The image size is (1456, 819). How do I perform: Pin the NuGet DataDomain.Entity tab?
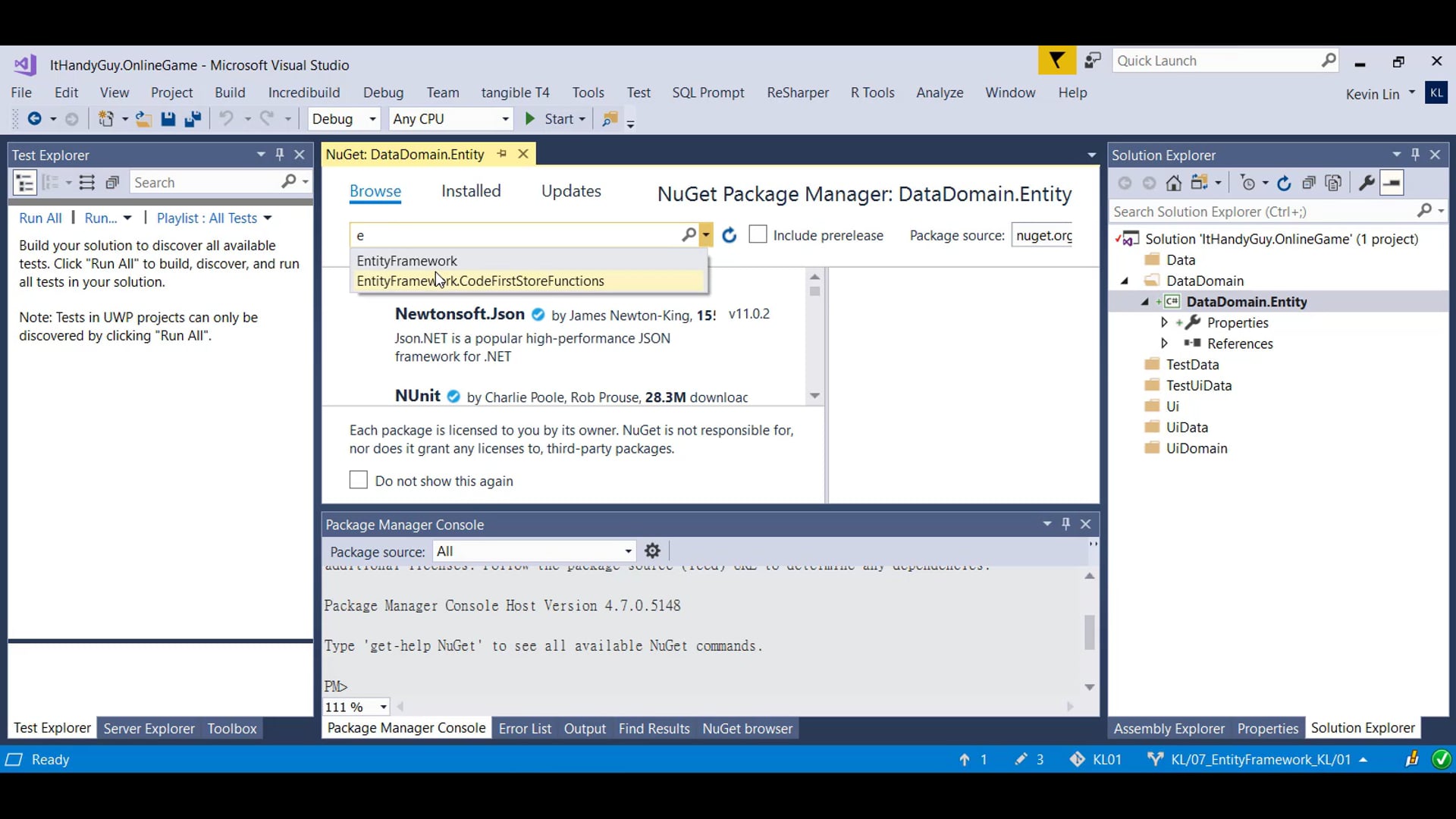tap(502, 154)
